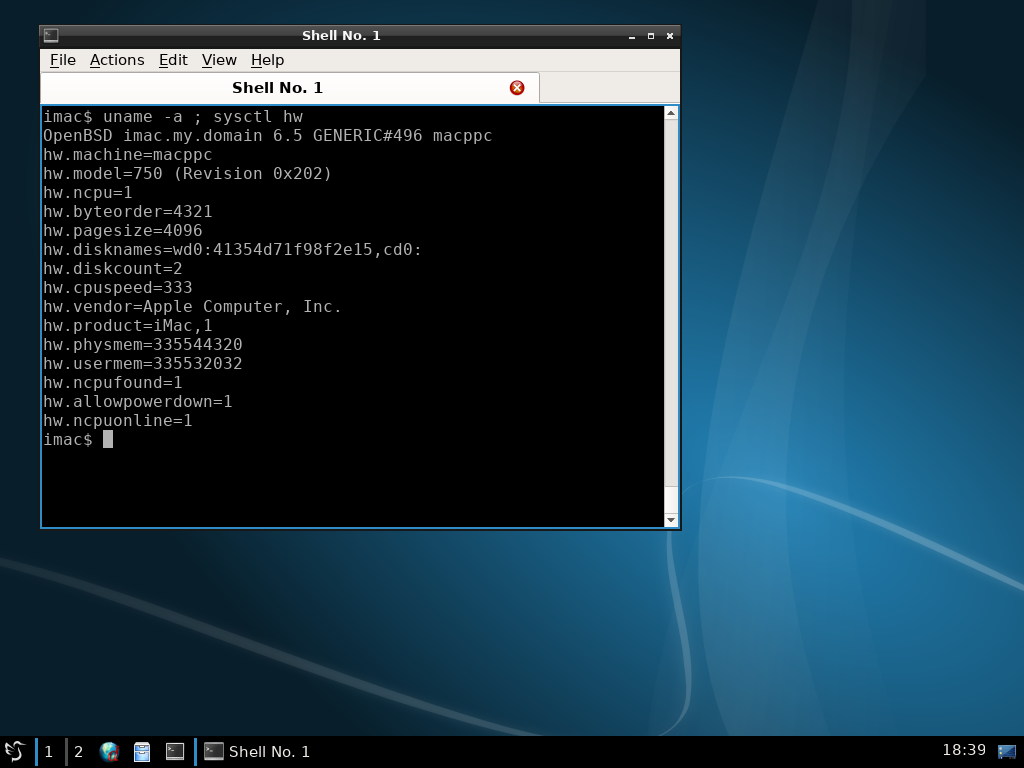This screenshot has height=768, width=1024.
Task: Minimize the Shell No. 1 window
Action: click(x=632, y=36)
